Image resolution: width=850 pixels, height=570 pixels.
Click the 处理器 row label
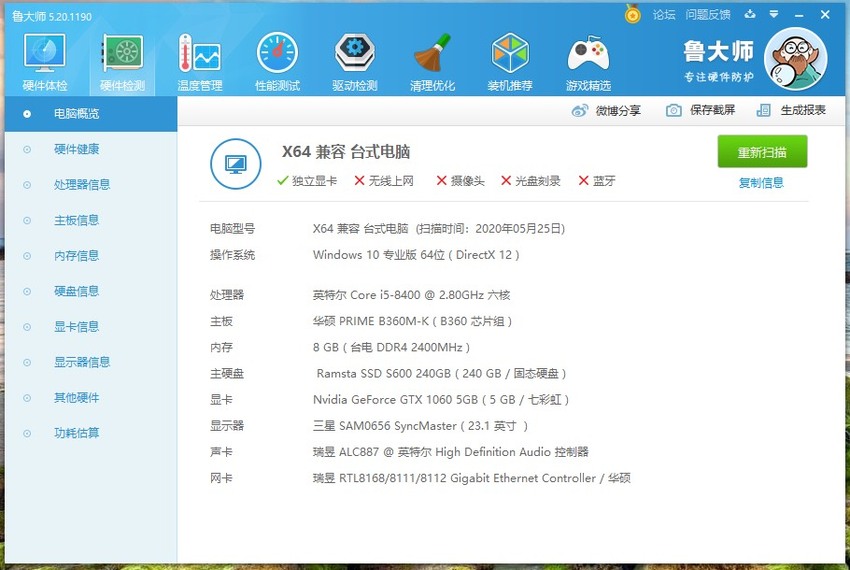pyautogui.click(x=227, y=295)
